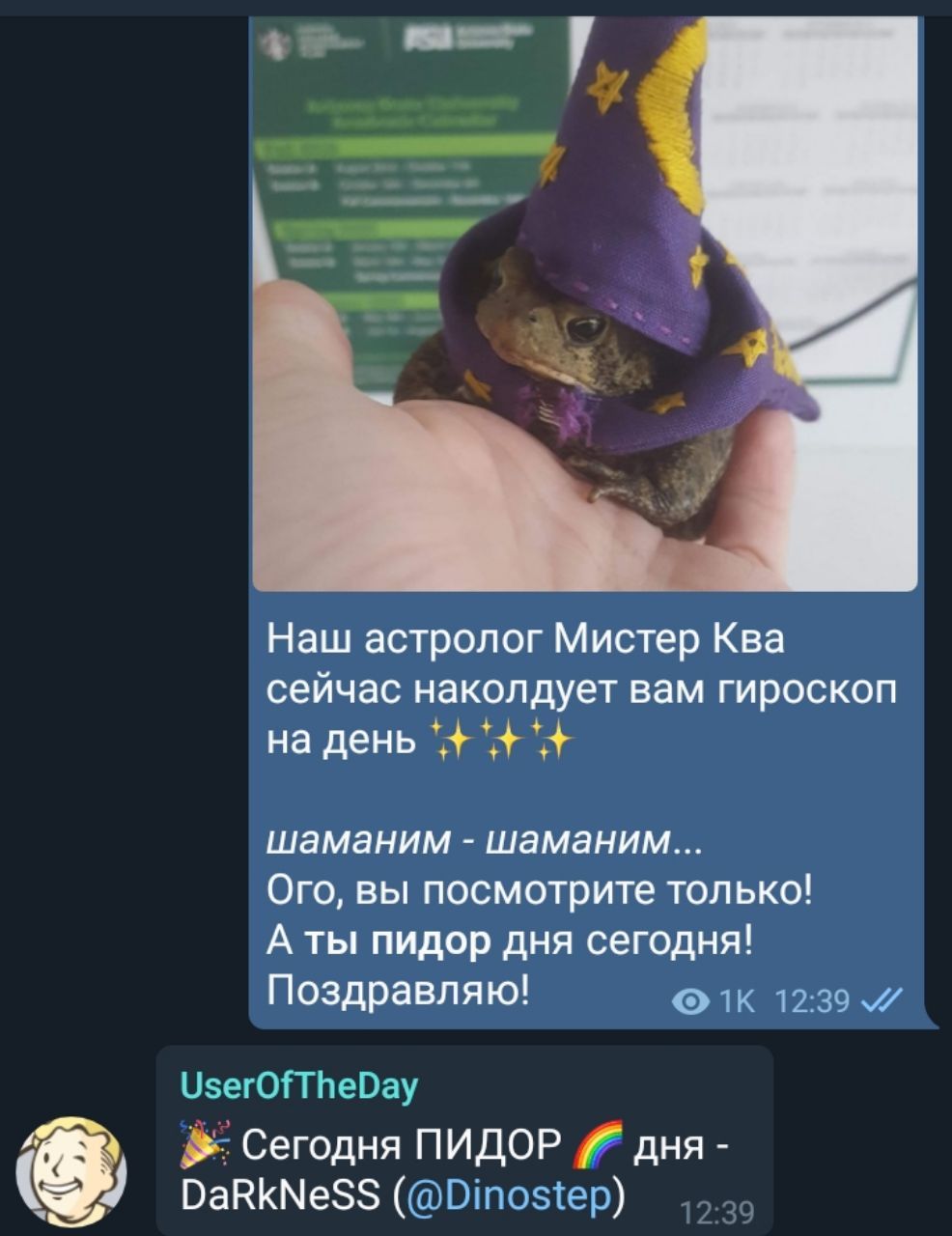952x1236 pixels.
Task: Open the UserOfTheDay sender name
Action: pos(299,1086)
